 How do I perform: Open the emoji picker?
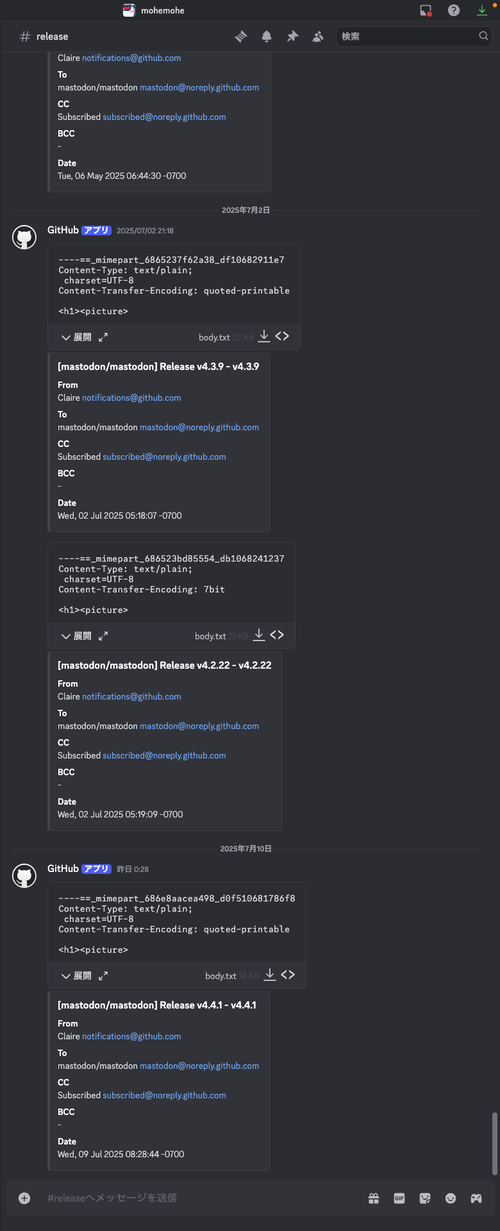point(451,1198)
